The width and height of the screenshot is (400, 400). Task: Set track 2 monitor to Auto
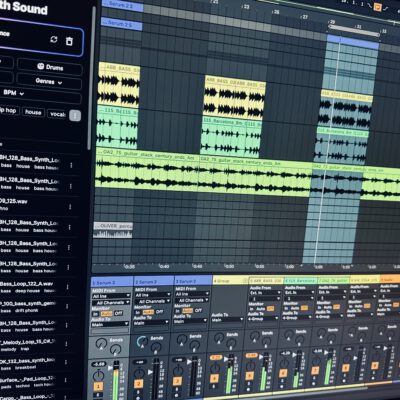[x=148, y=312]
